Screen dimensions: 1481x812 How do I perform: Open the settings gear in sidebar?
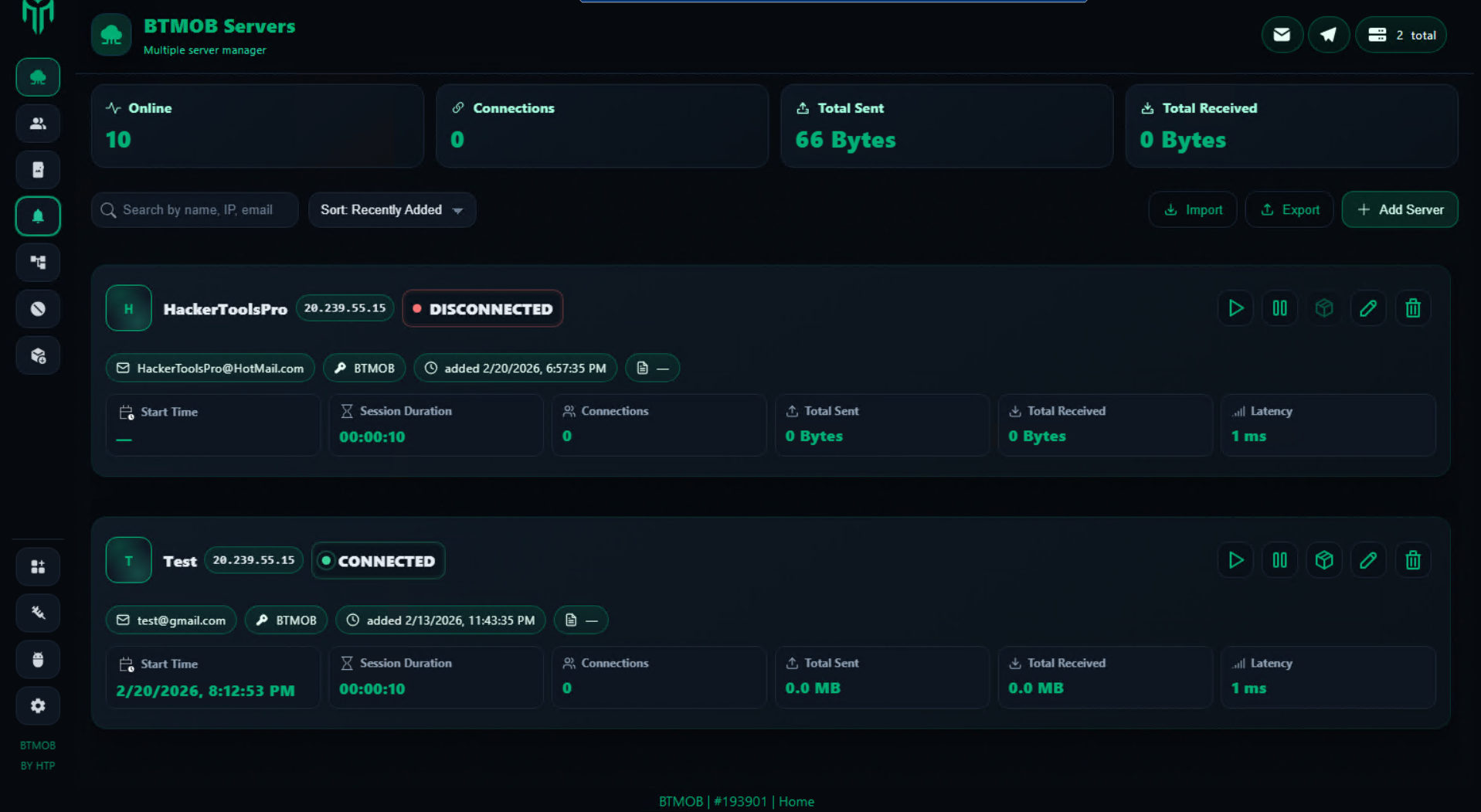(x=38, y=705)
